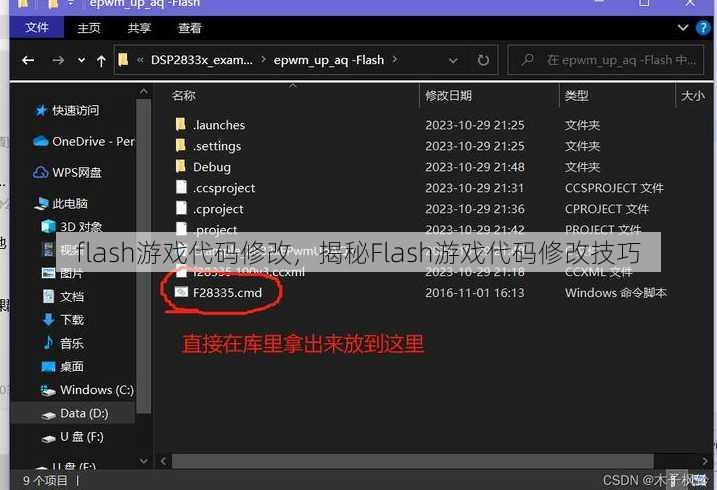Image resolution: width=717 pixels, height=490 pixels.
Task: Click the file list scroll right arrow
Action: point(705,461)
